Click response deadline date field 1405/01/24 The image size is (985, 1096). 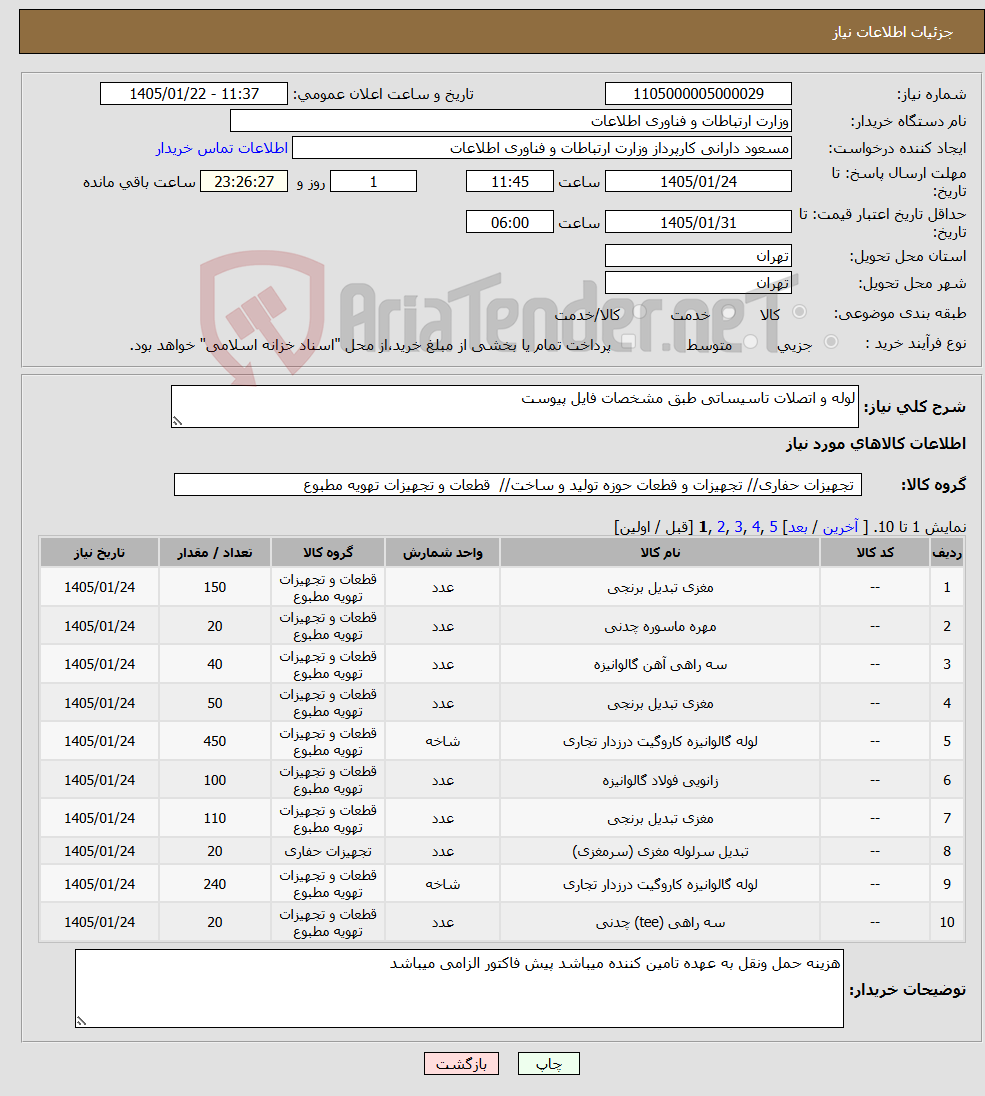tap(698, 182)
